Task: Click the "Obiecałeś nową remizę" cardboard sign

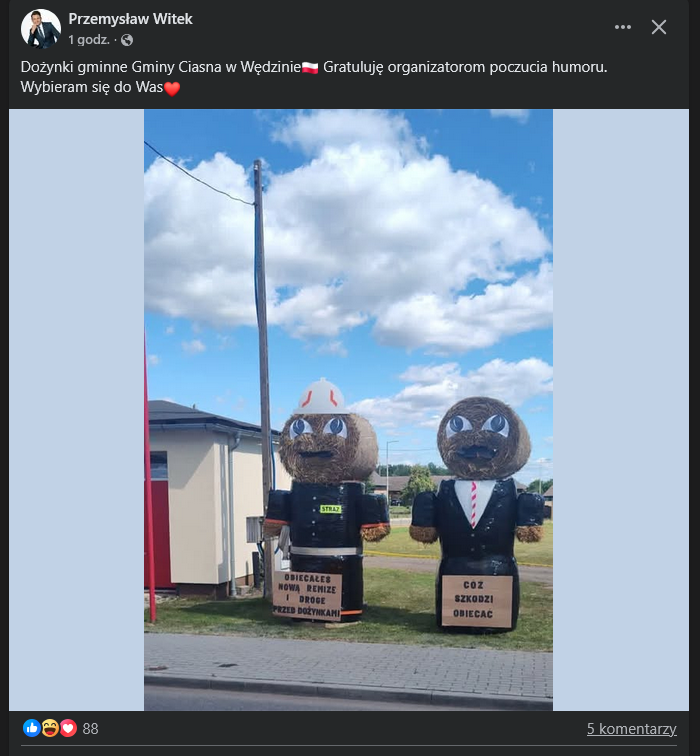Action: click(x=307, y=596)
